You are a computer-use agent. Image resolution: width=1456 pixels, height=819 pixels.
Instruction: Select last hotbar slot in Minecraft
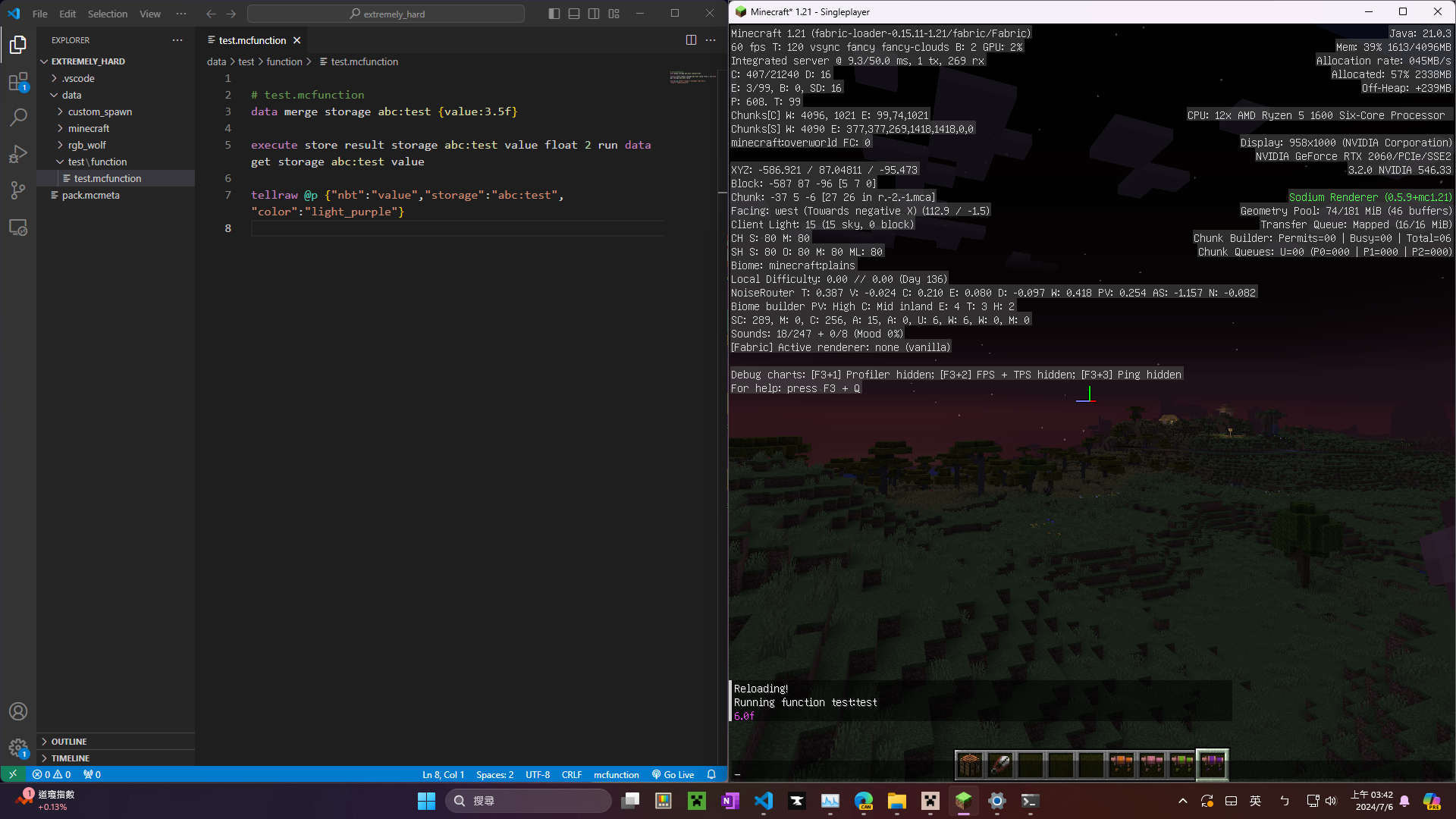(1212, 764)
